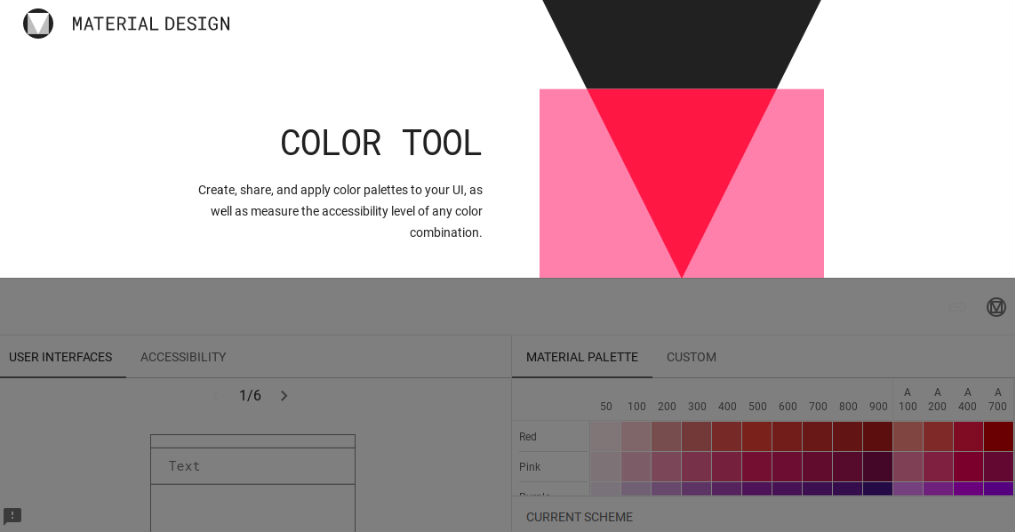Select the Red 400 swatch
This screenshot has width=1015, height=532.
click(x=727, y=436)
